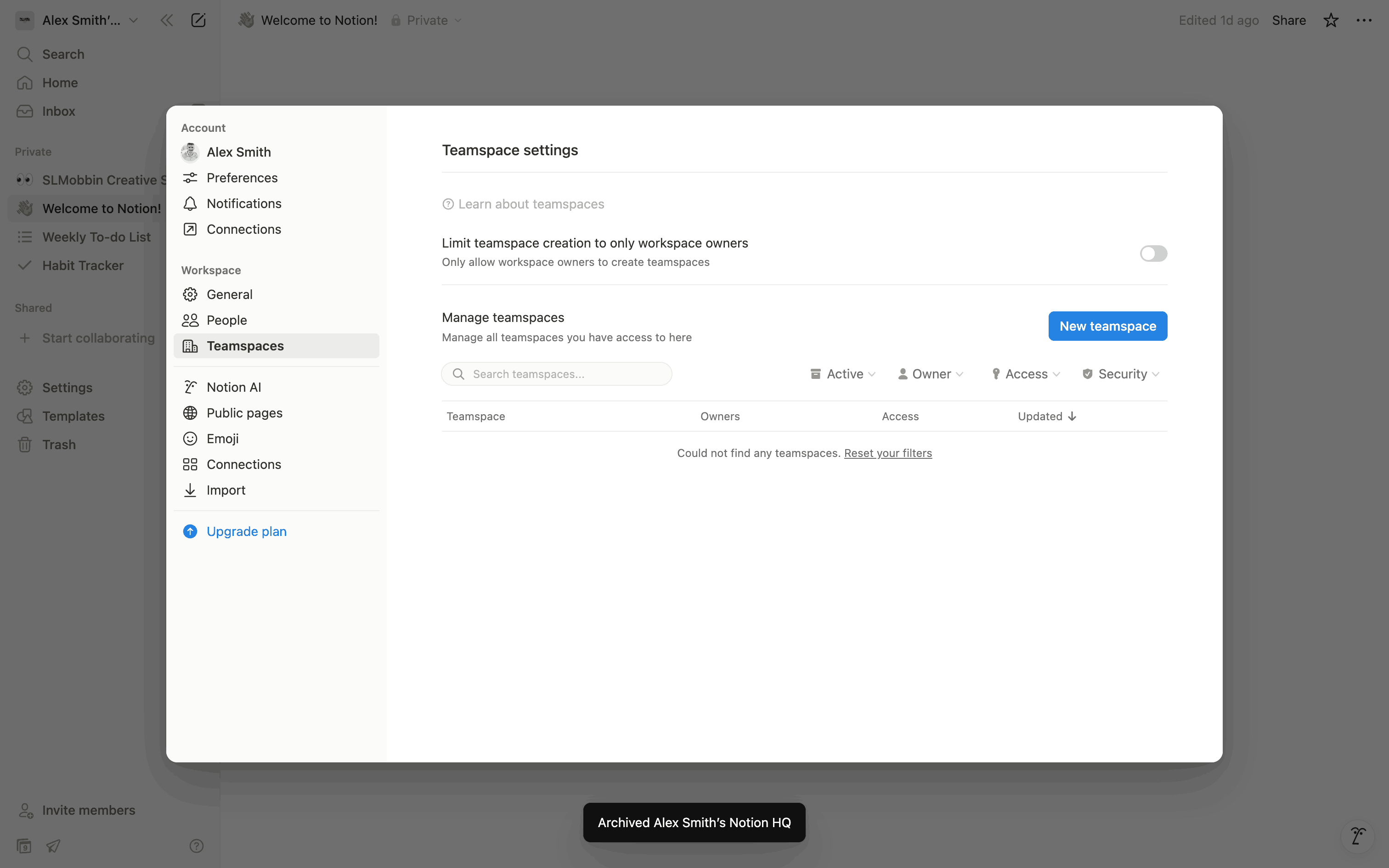
Task: Open Notion AI assistant floating icon
Action: [x=1357, y=836]
